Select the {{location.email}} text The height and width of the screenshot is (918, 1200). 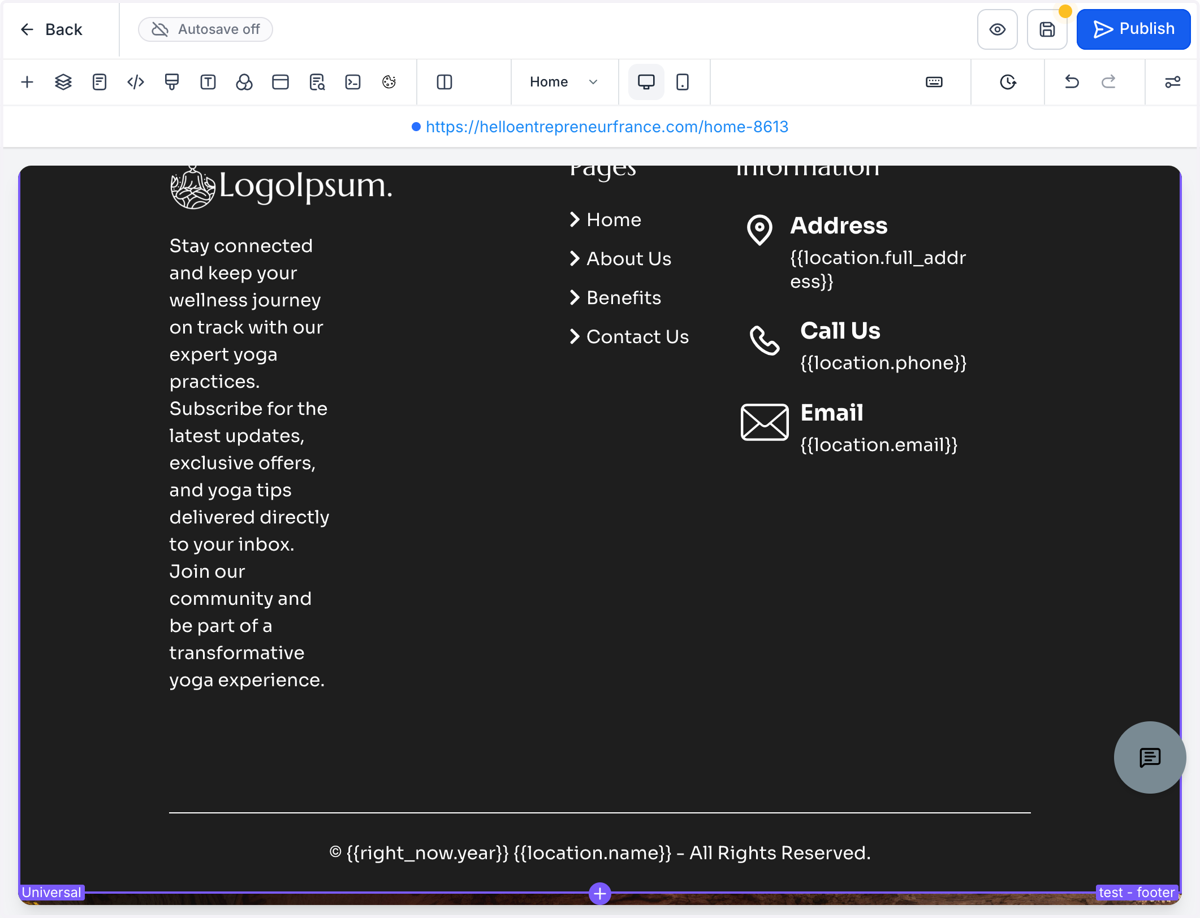[x=879, y=445]
